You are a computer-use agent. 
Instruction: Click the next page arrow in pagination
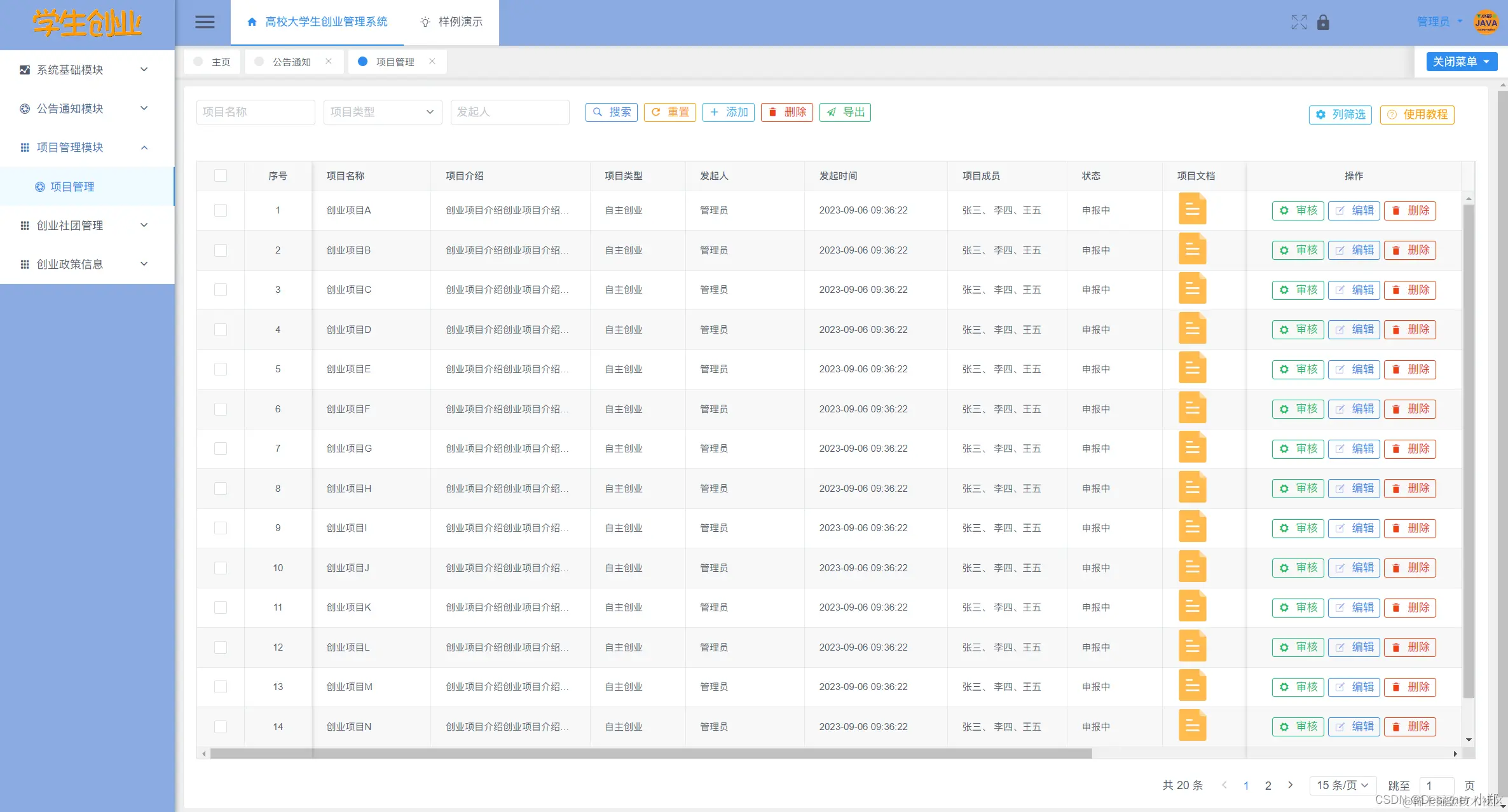pos(1290,785)
